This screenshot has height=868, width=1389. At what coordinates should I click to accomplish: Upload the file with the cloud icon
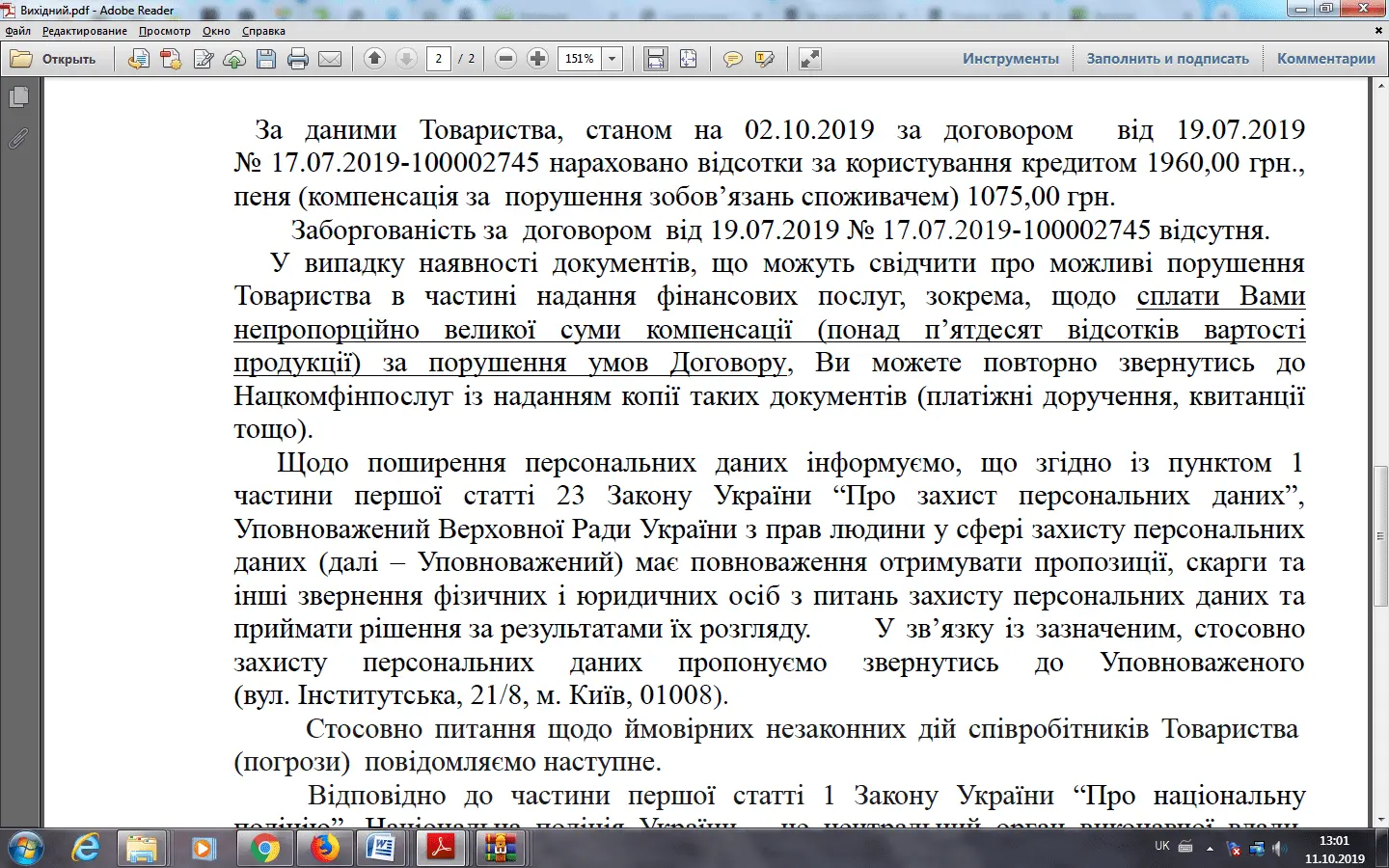(x=234, y=58)
